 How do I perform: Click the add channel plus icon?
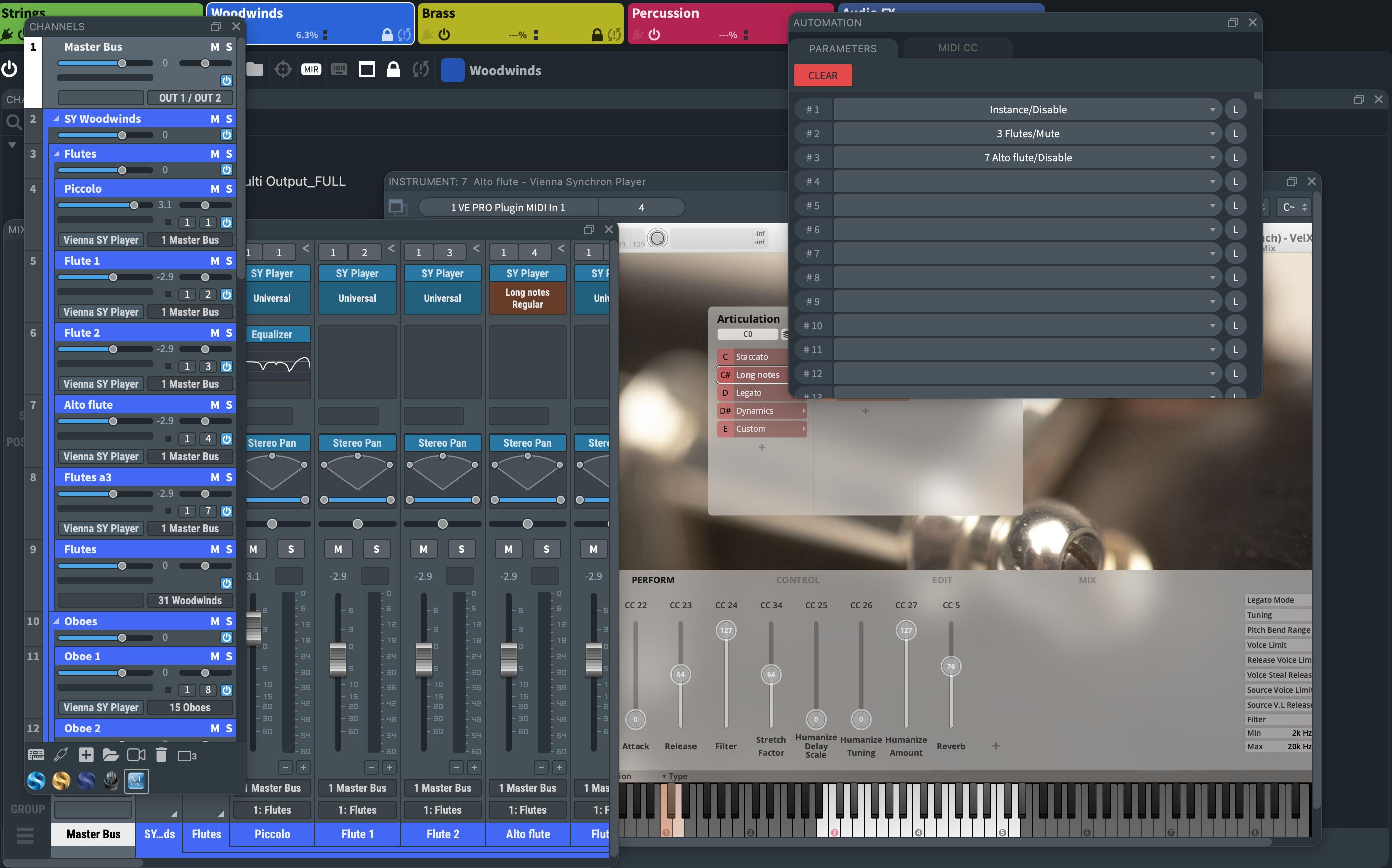click(86, 755)
